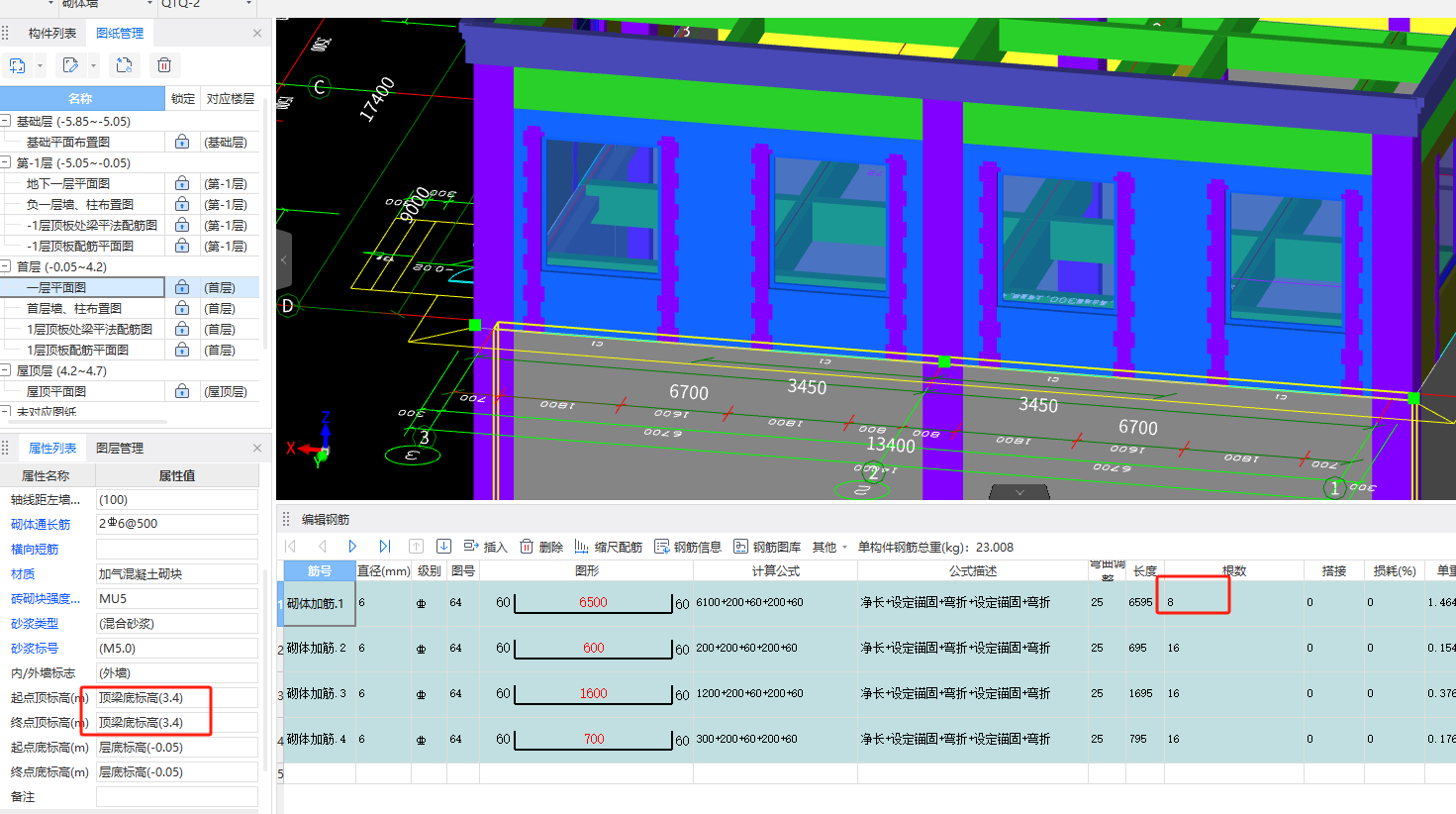The width and height of the screenshot is (1456, 814).
Task: Toggle lock for 一层平面图
Action: tap(182, 287)
